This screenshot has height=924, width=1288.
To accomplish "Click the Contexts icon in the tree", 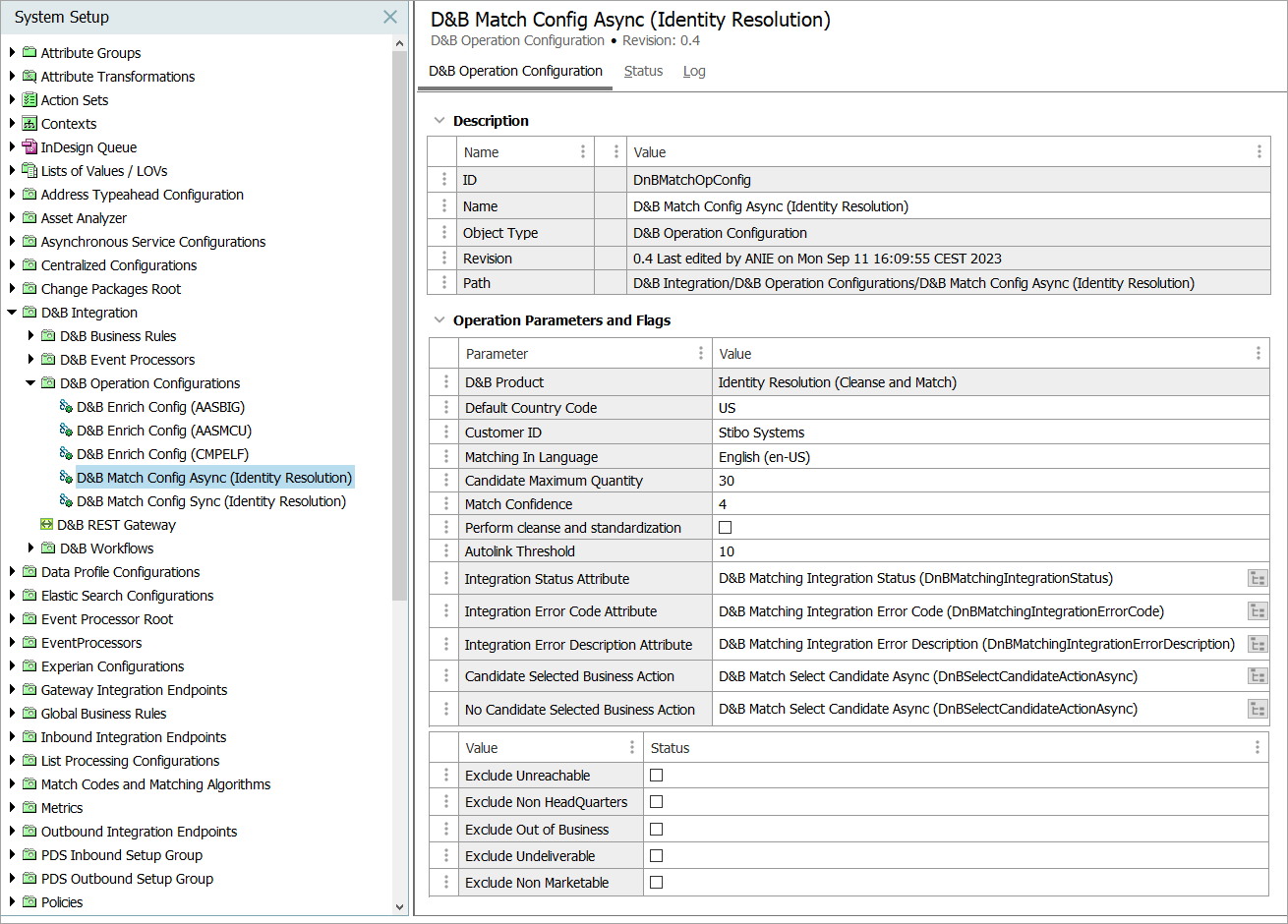I will (x=29, y=124).
